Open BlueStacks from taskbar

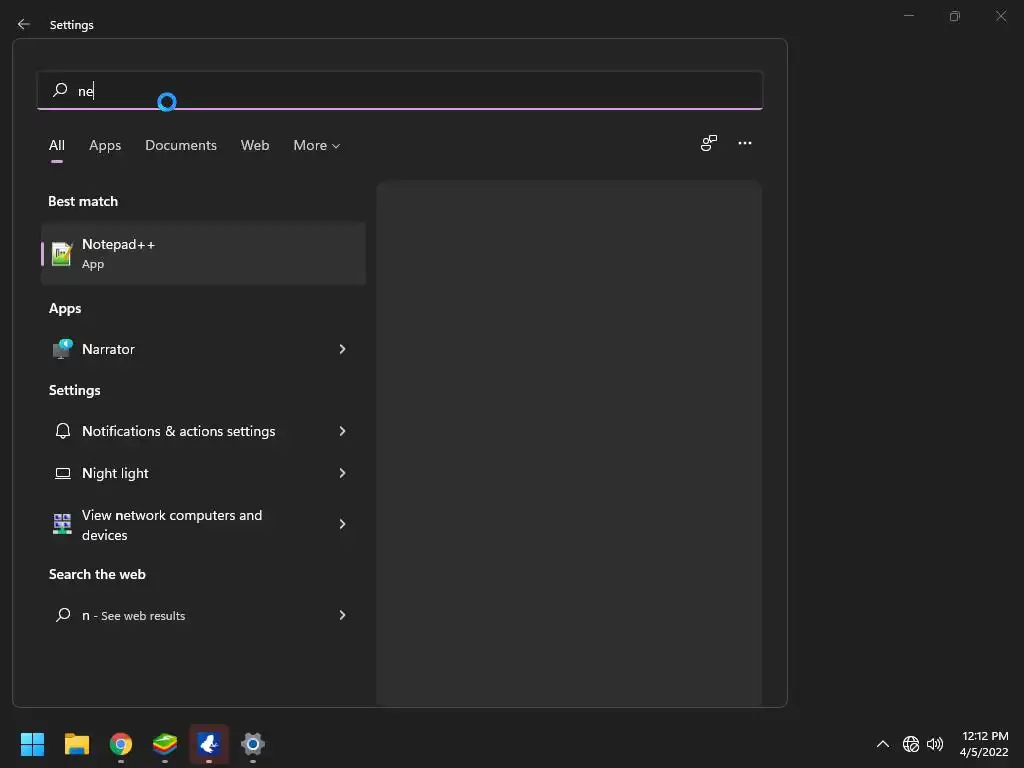[165, 744]
